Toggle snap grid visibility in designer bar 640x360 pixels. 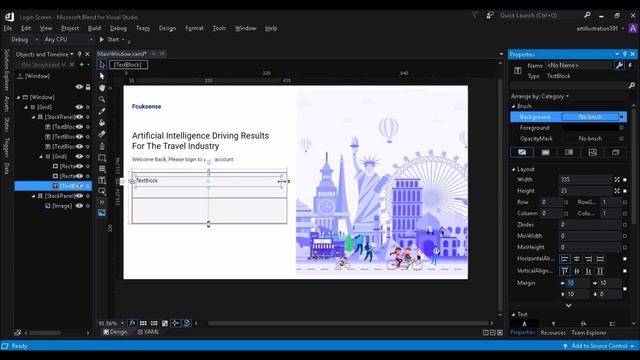click(x=143, y=323)
